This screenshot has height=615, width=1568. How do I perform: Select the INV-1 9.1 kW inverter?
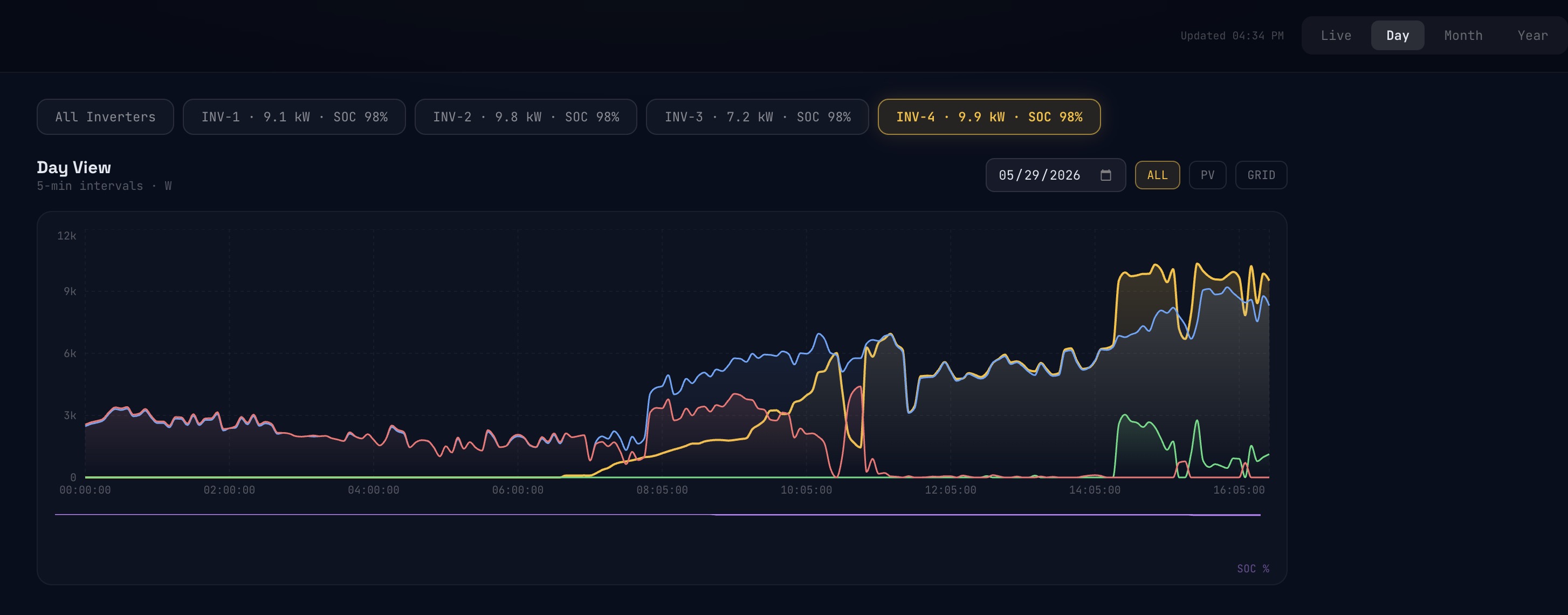294,117
